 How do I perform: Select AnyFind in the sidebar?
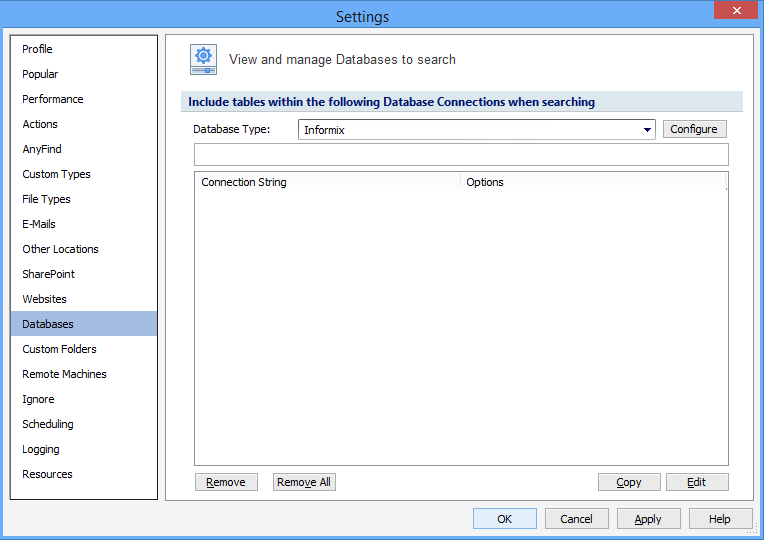pos(42,149)
